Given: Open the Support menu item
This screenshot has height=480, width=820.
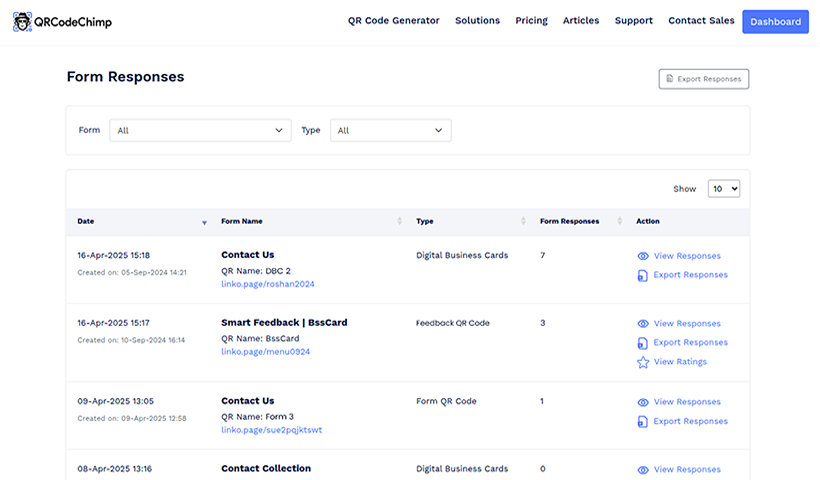Looking at the screenshot, I should pyautogui.click(x=634, y=20).
